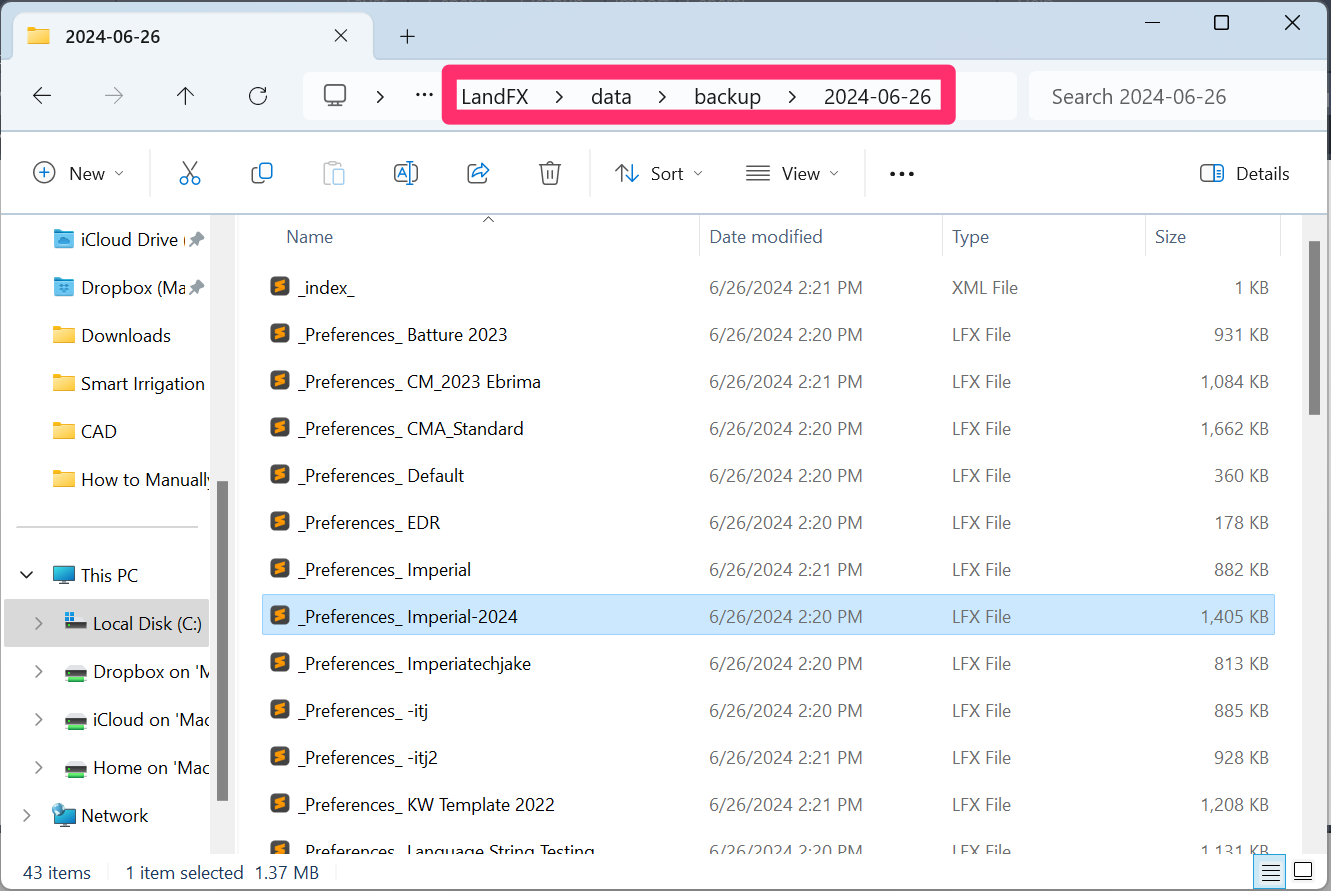1331x891 pixels.
Task: Click the backup breadcrumb
Action: point(728,97)
